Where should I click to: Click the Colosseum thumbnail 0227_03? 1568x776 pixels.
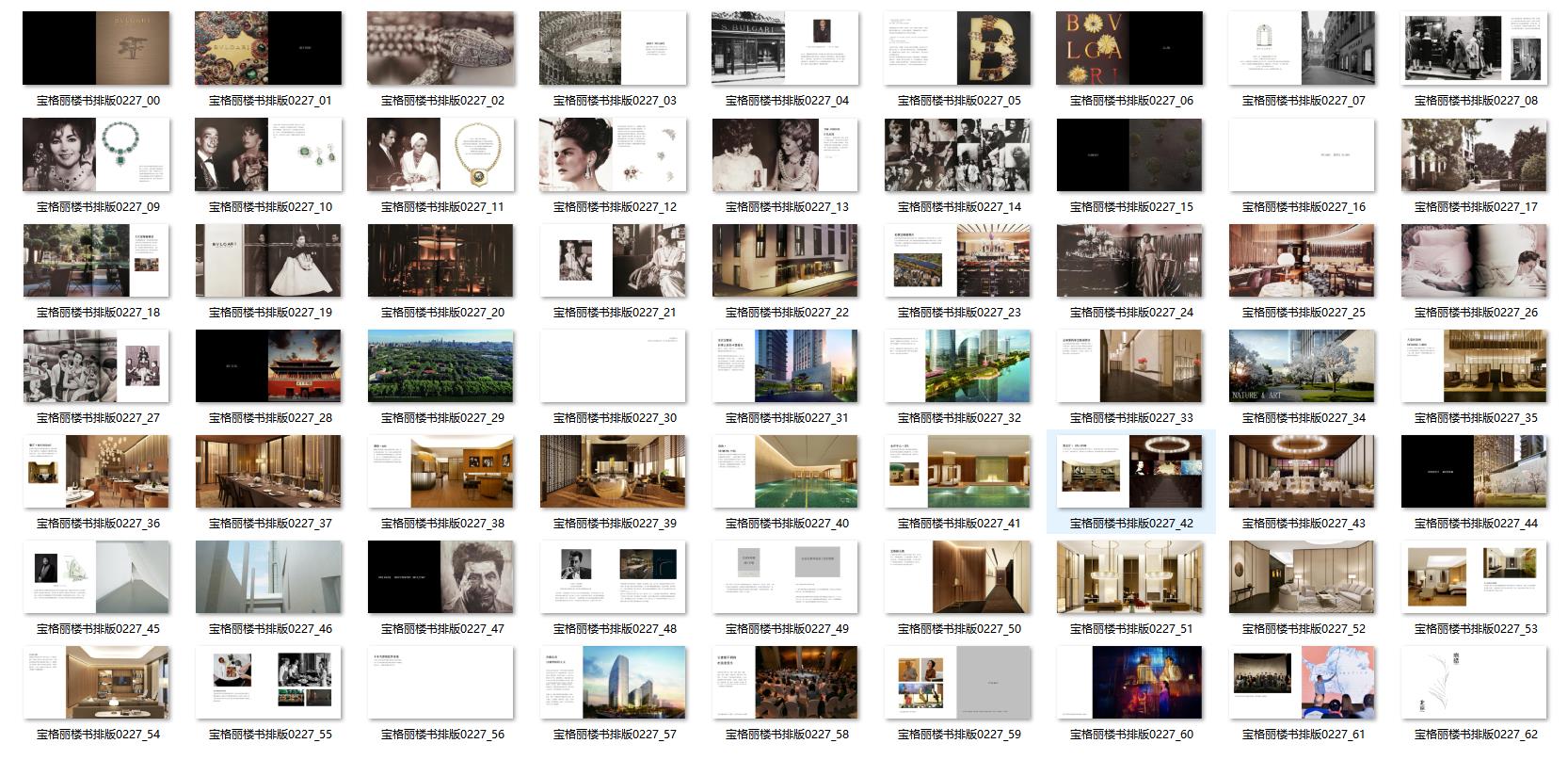(613, 48)
